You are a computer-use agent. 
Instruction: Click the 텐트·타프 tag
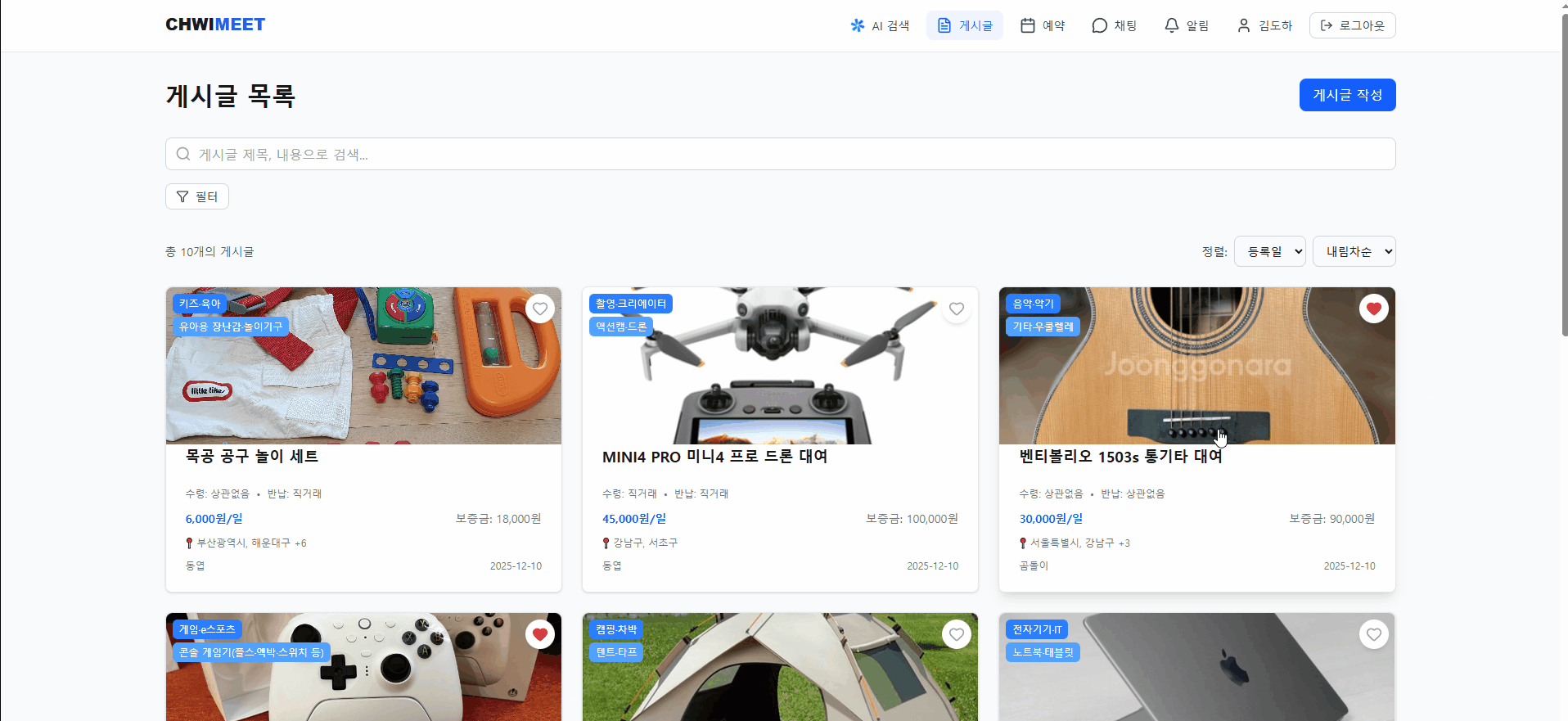pyautogui.click(x=616, y=652)
